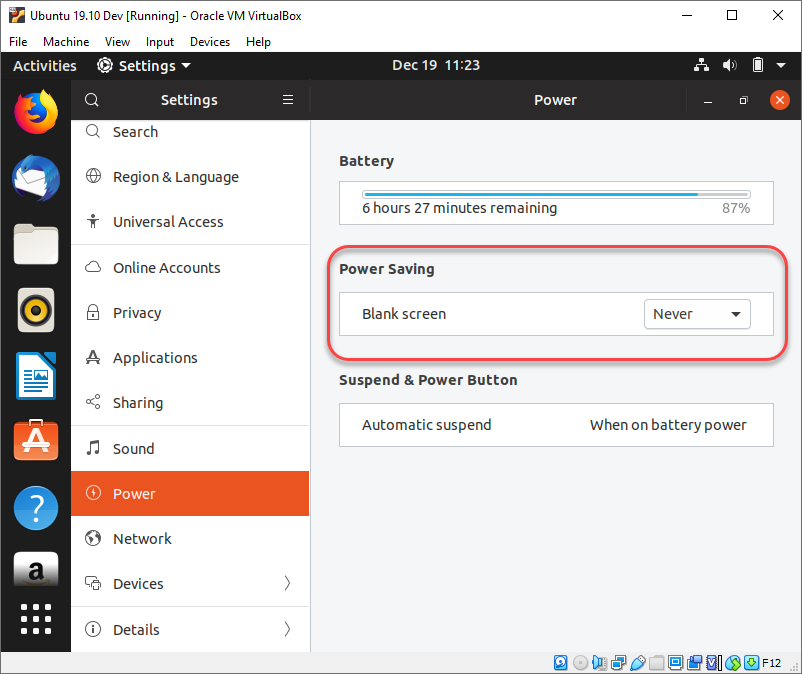Open the Settings hamburger menu

point(288,100)
